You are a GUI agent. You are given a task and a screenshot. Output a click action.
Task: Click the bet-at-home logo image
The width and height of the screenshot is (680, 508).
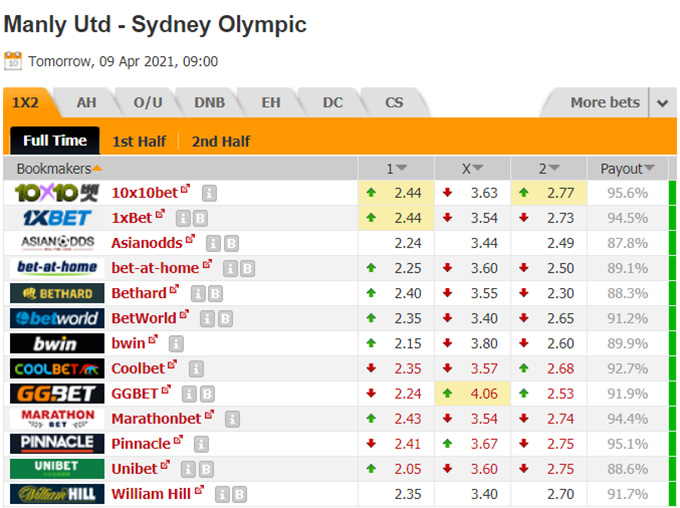[x=57, y=268]
